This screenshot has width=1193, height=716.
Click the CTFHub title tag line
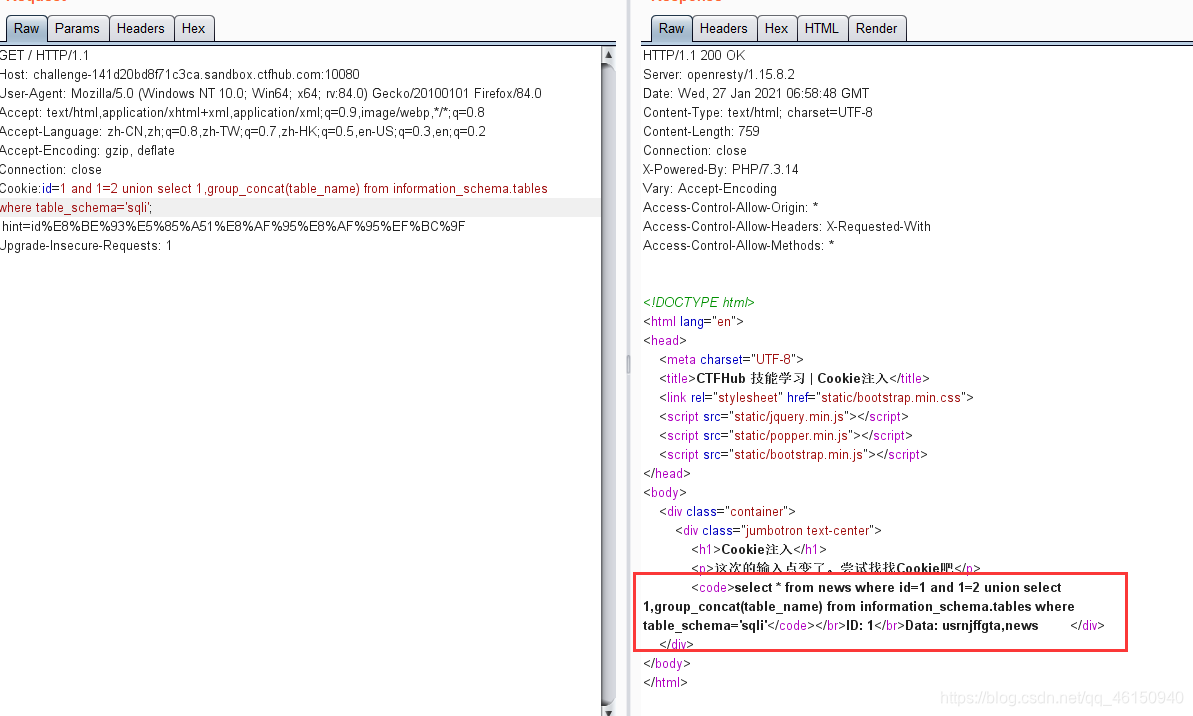pos(794,378)
